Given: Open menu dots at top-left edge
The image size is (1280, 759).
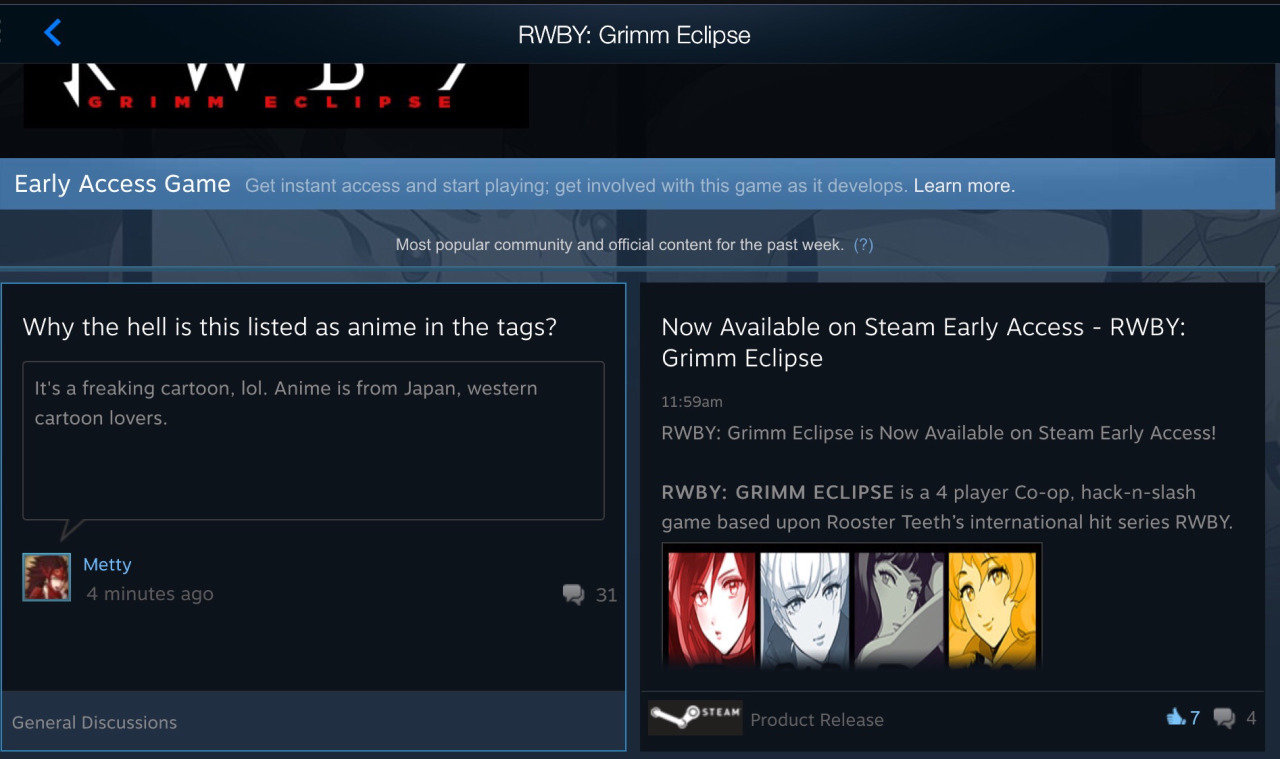Looking at the screenshot, I should pyautogui.click(x=2, y=33).
